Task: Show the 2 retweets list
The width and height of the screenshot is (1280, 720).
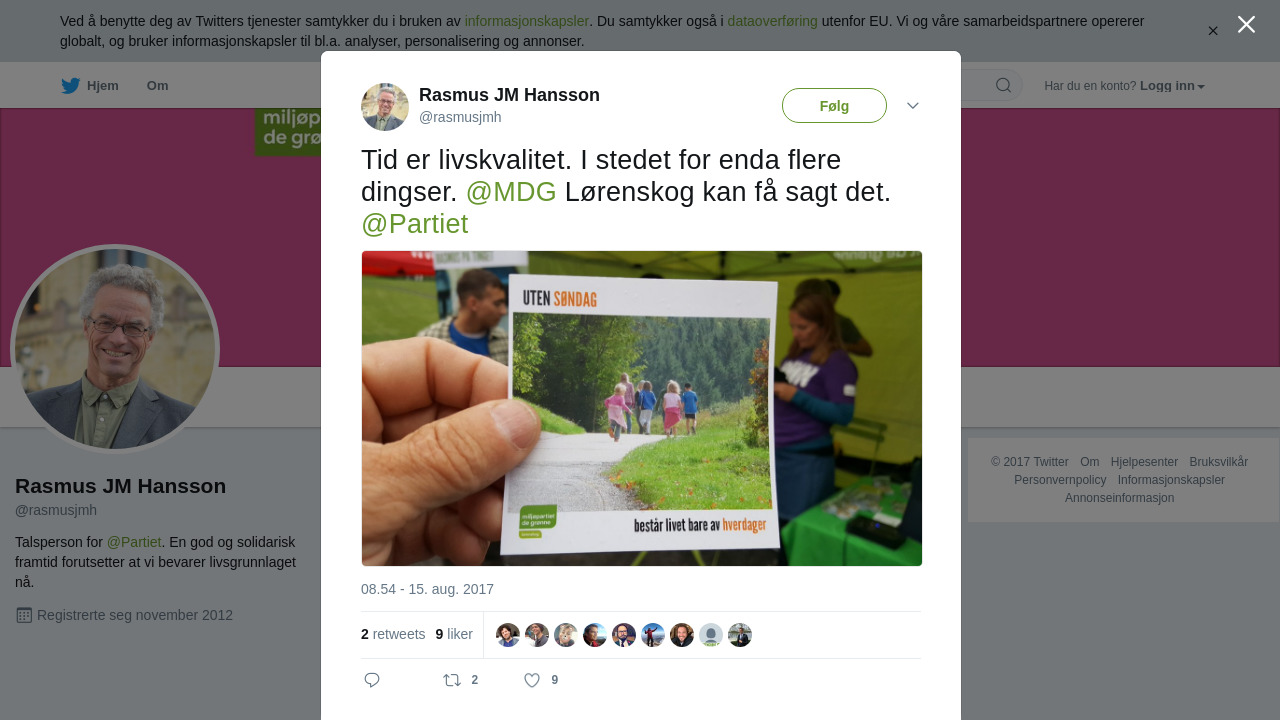Action: pyautogui.click(x=393, y=634)
